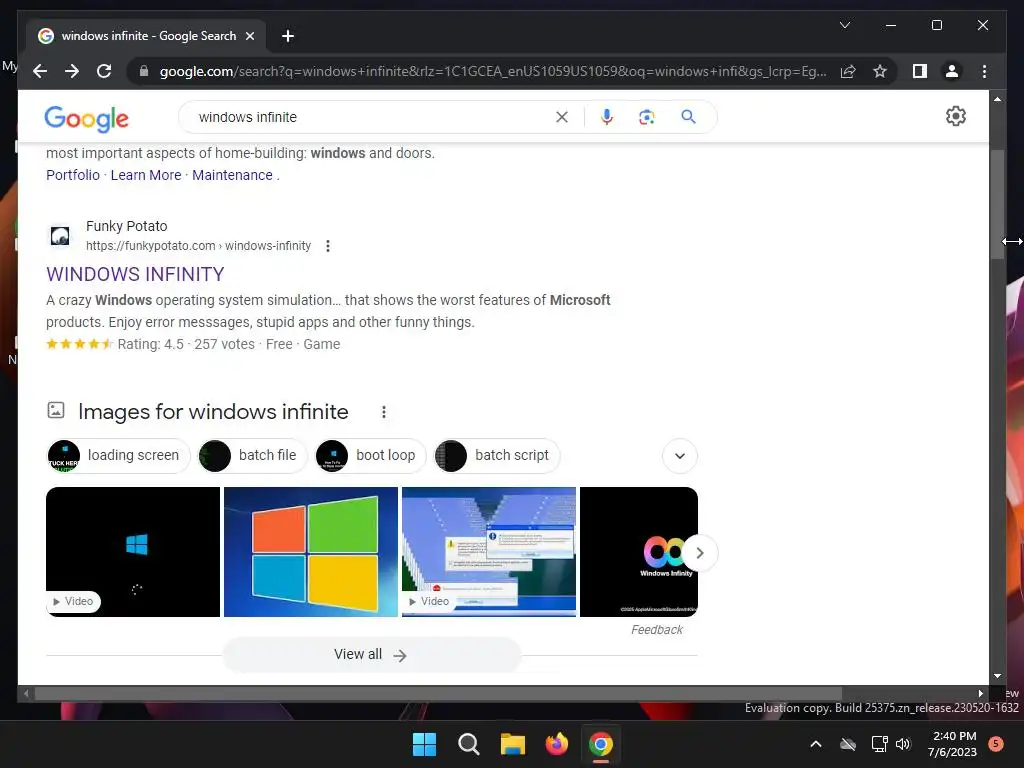The height and width of the screenshot is (768, 1024).
Task: Start voice search with microphone
Action: (x=607, y=117)
